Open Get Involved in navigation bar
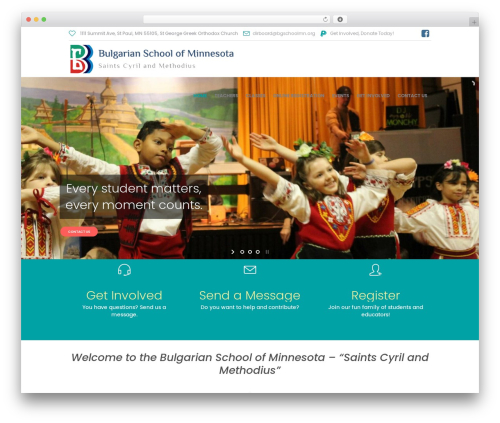 tap(373, 96)
